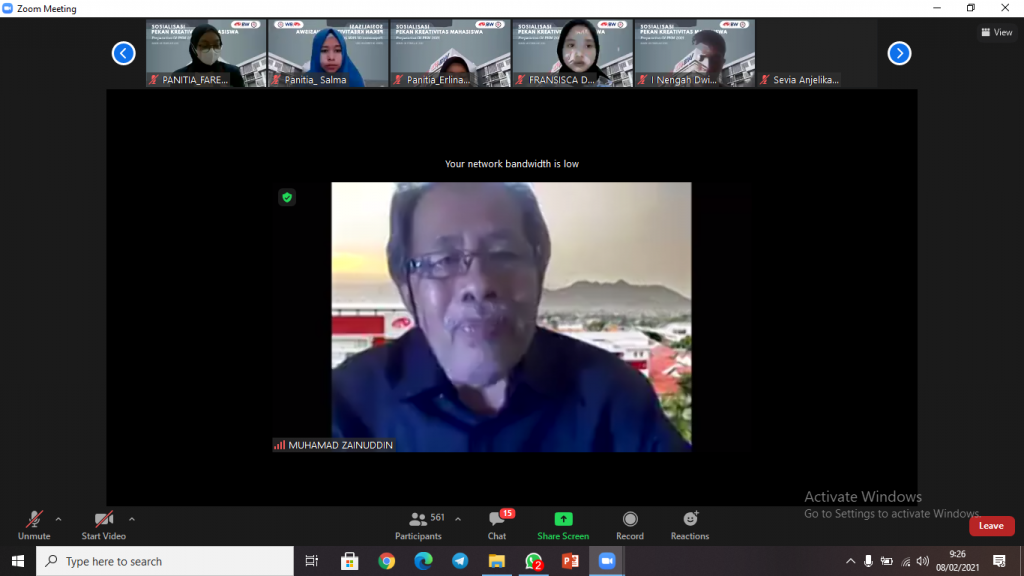1024x576 pixels.
Task: Unmute the microphone
Action: tap(34, 525)
